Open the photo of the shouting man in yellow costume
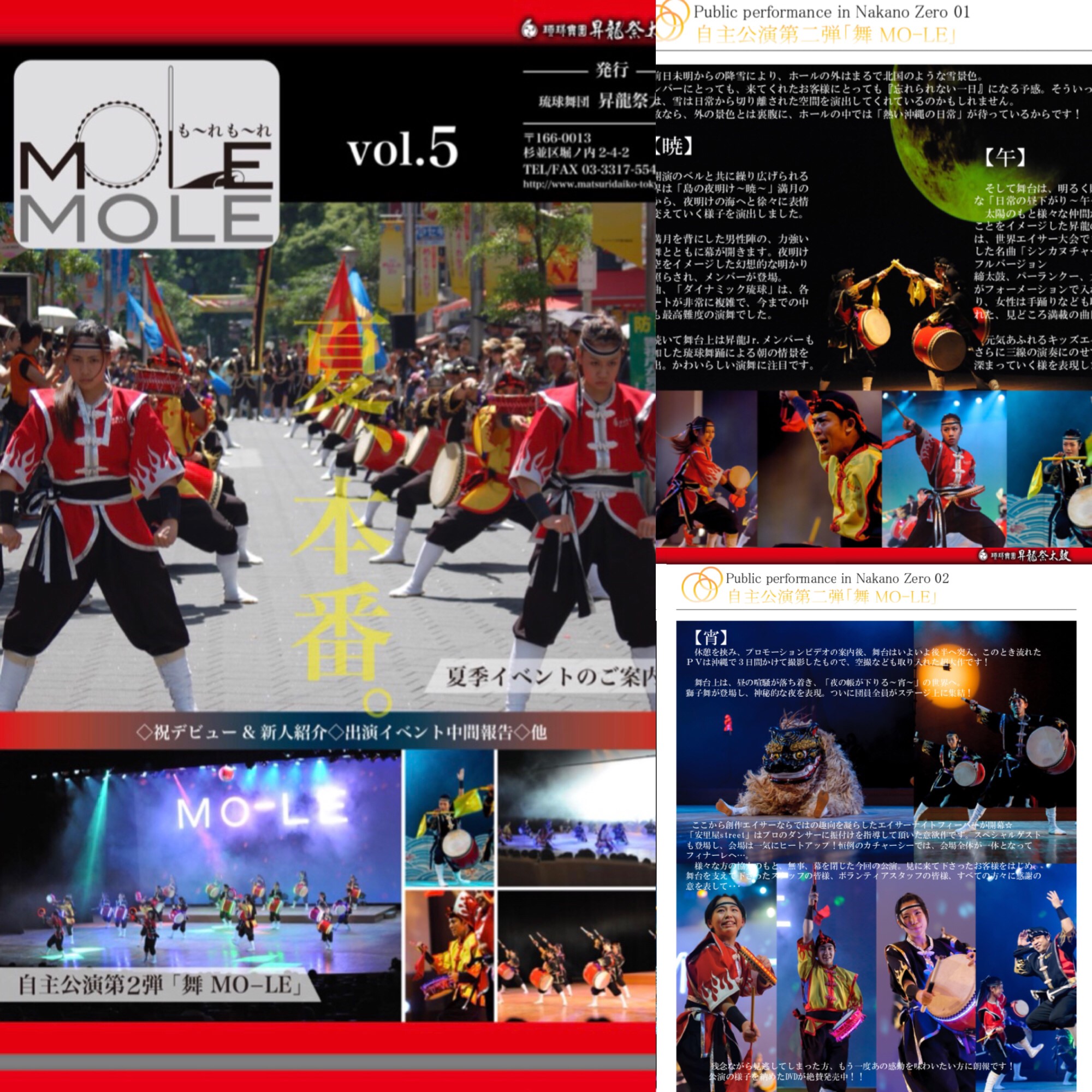The height and width of the screenshot is (1092, 1092). tap(820, 468)
